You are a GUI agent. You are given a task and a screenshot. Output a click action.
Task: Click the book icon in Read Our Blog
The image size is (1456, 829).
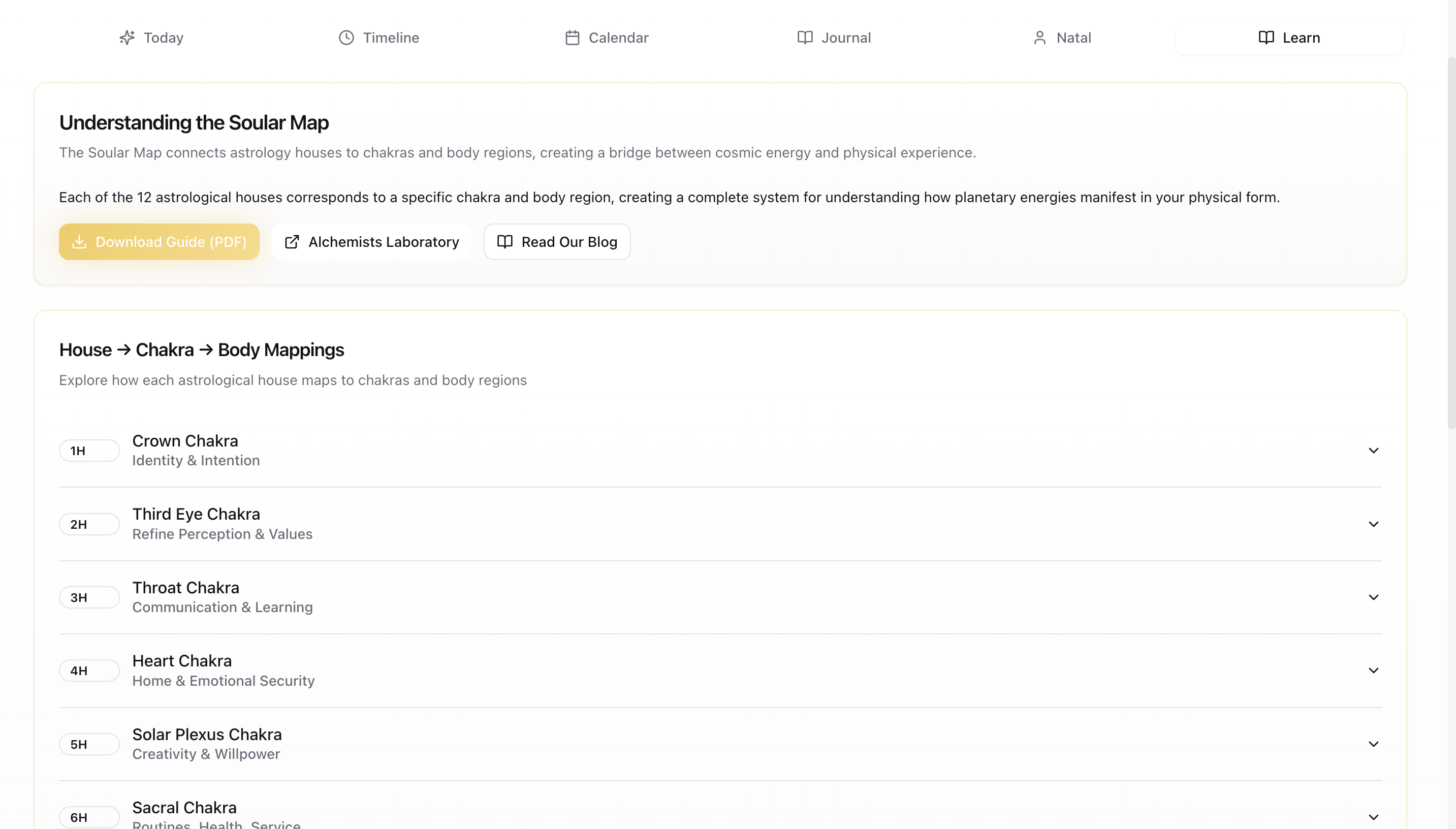(x=504, y=242)
